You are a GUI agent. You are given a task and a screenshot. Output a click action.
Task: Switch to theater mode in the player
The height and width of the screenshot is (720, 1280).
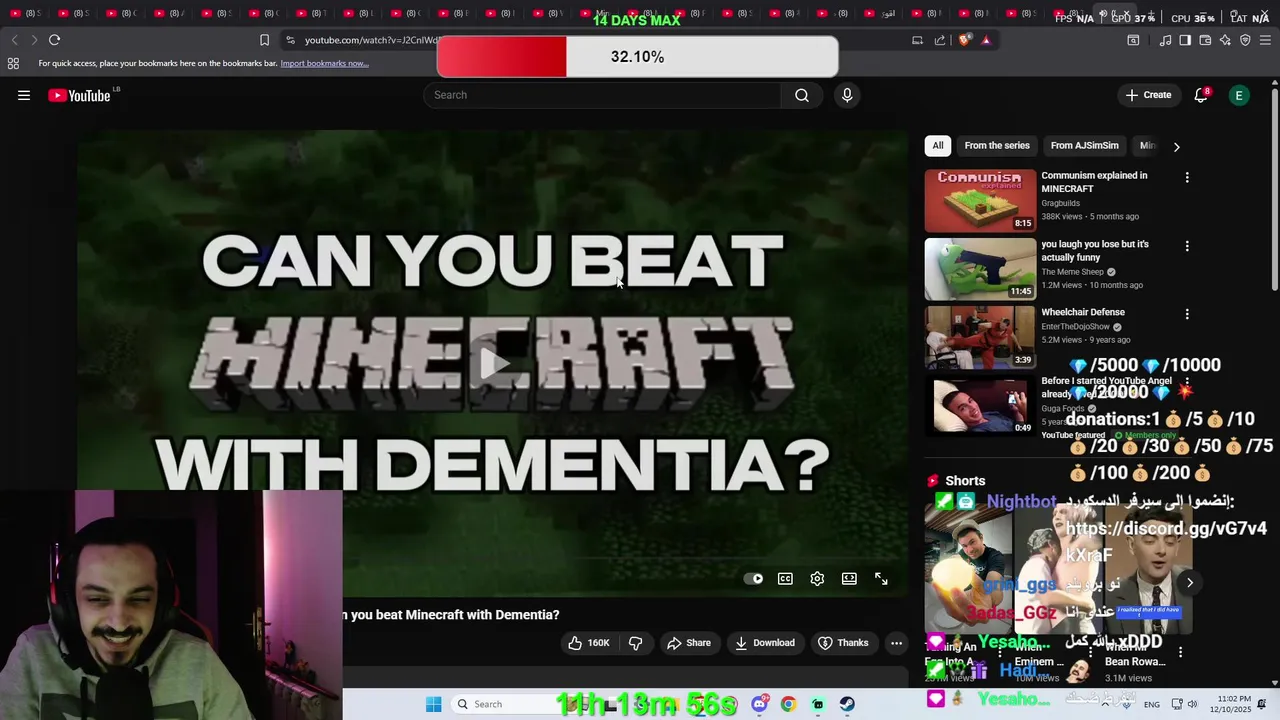[x=849, y=578]
